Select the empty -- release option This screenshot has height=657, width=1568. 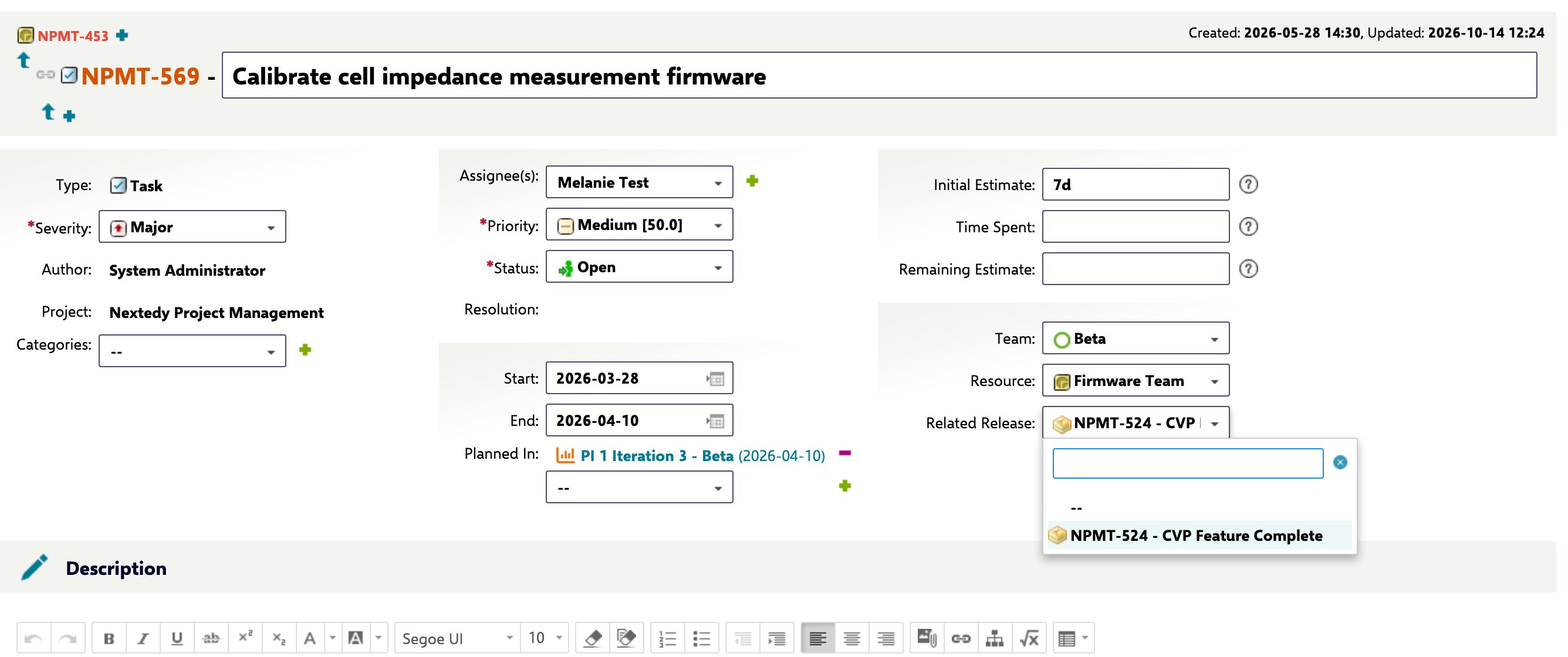click(1199, 507)
